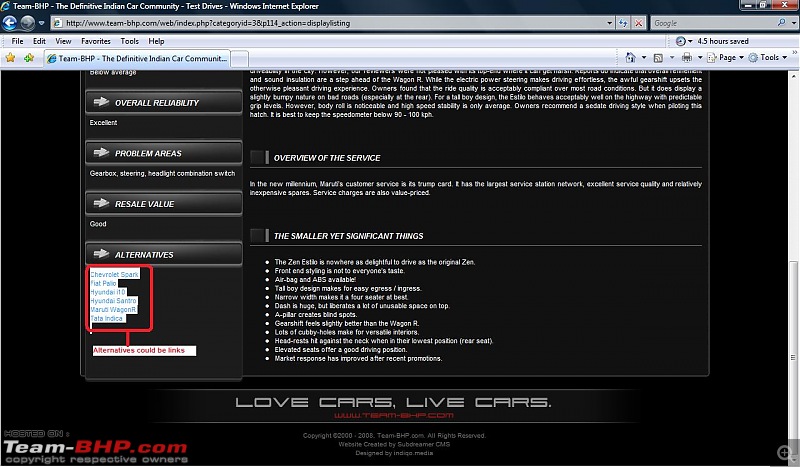Open the Tools menu in menu bar

(129, 41)
